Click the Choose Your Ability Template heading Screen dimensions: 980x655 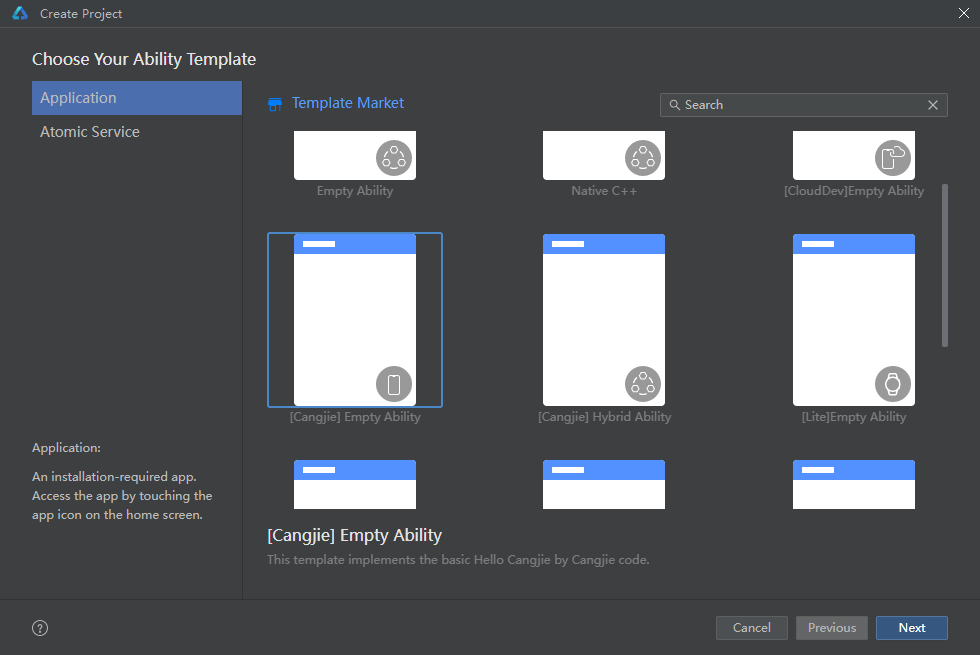pyautogui.click(x=144, y=59)
